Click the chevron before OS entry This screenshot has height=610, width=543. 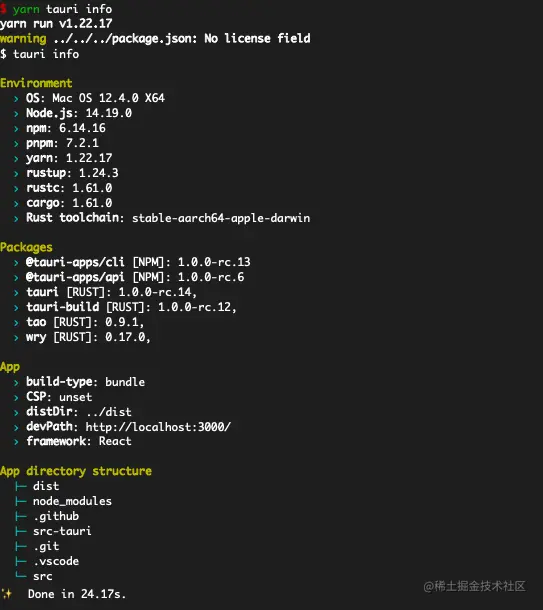pos(16,99)
